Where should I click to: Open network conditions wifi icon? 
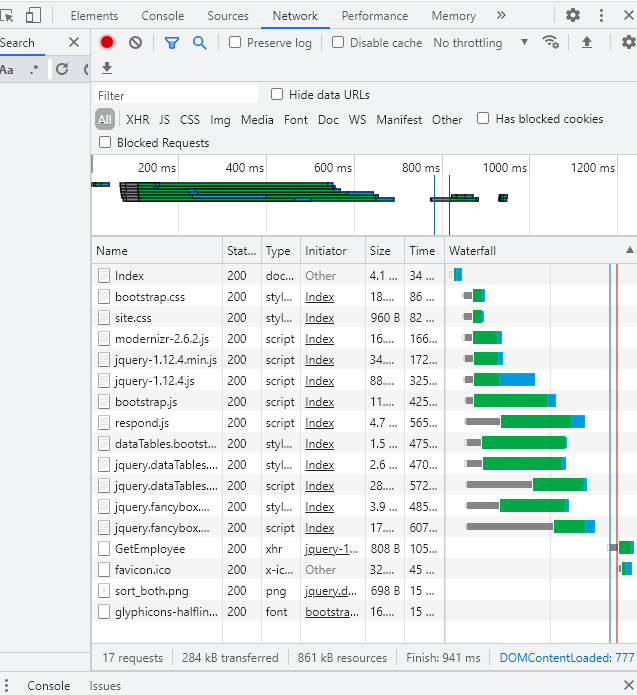click(550, 42)
